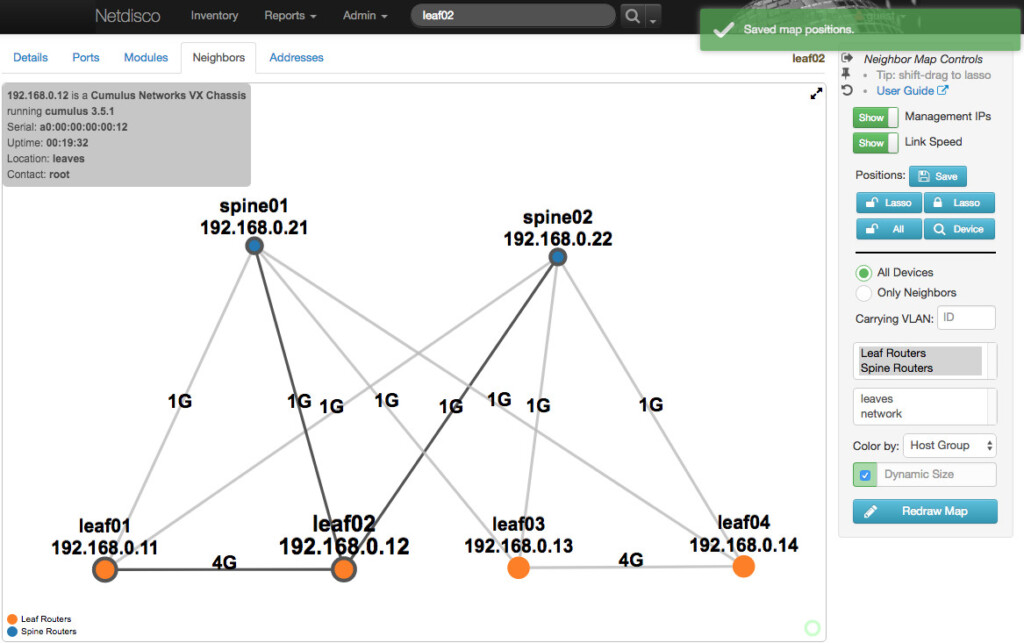Viewport: 1024px width, 643px height.
Task: Expand the search options caret
Action: [x=654, y=17]
